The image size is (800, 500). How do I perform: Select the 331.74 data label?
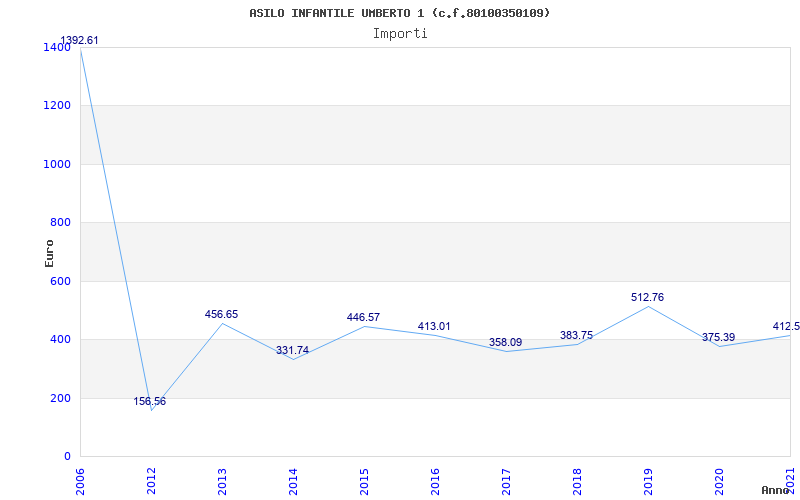pyautogui.click(x=292, y=350)
